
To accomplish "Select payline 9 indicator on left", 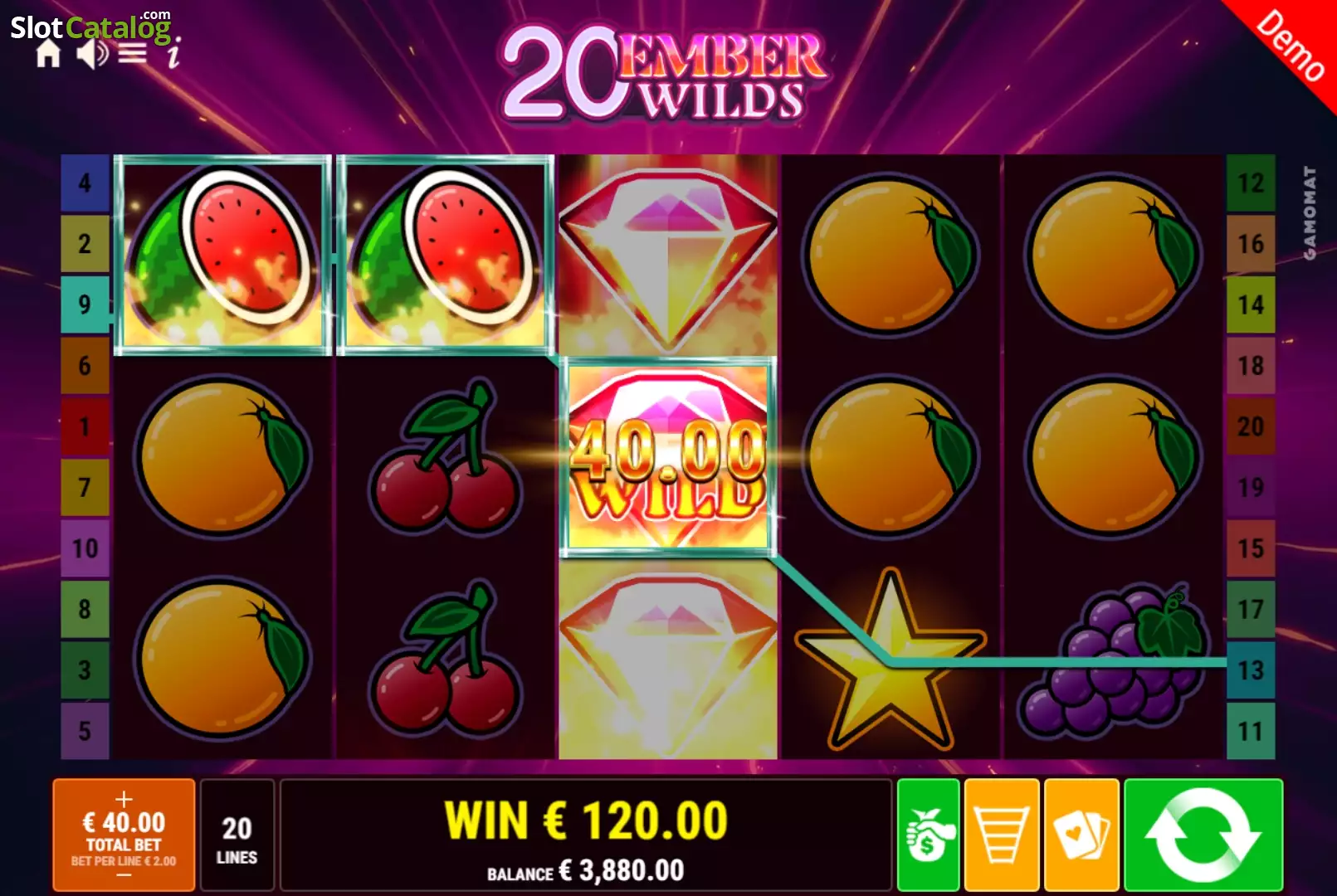I will [85, 304].
